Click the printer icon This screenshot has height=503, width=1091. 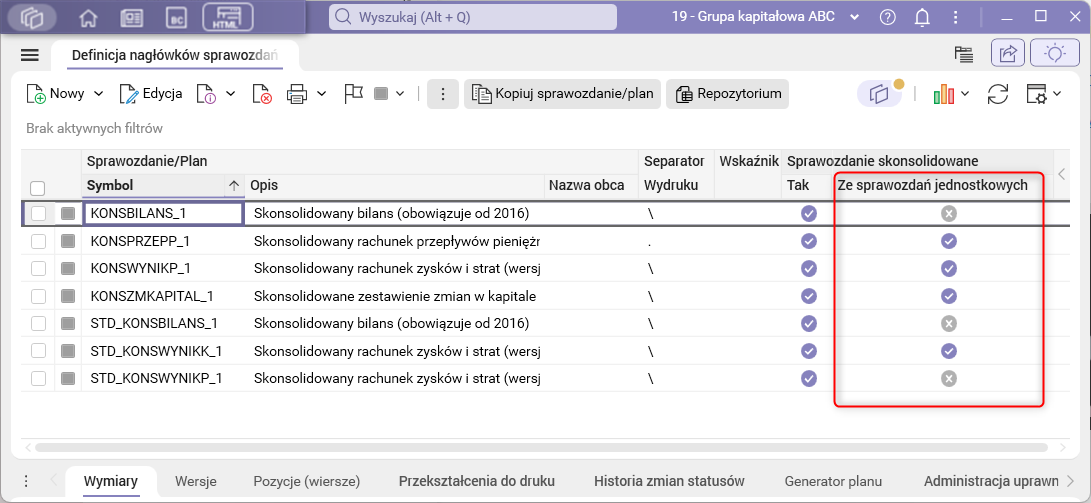tap(297, 94)
